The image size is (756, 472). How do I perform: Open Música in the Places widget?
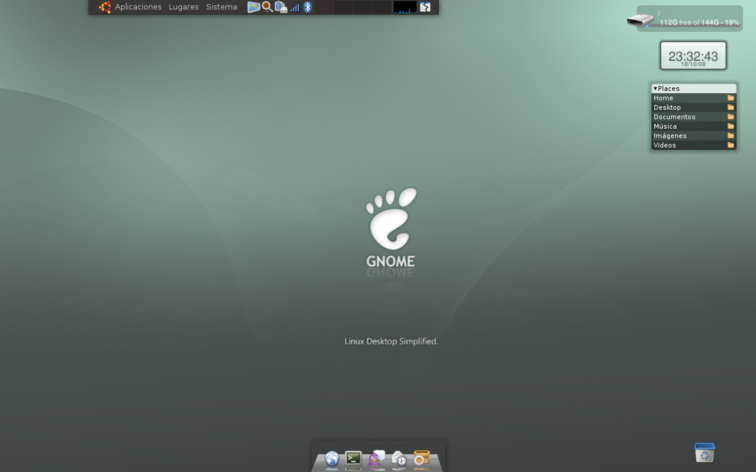[x=694, y=126]
